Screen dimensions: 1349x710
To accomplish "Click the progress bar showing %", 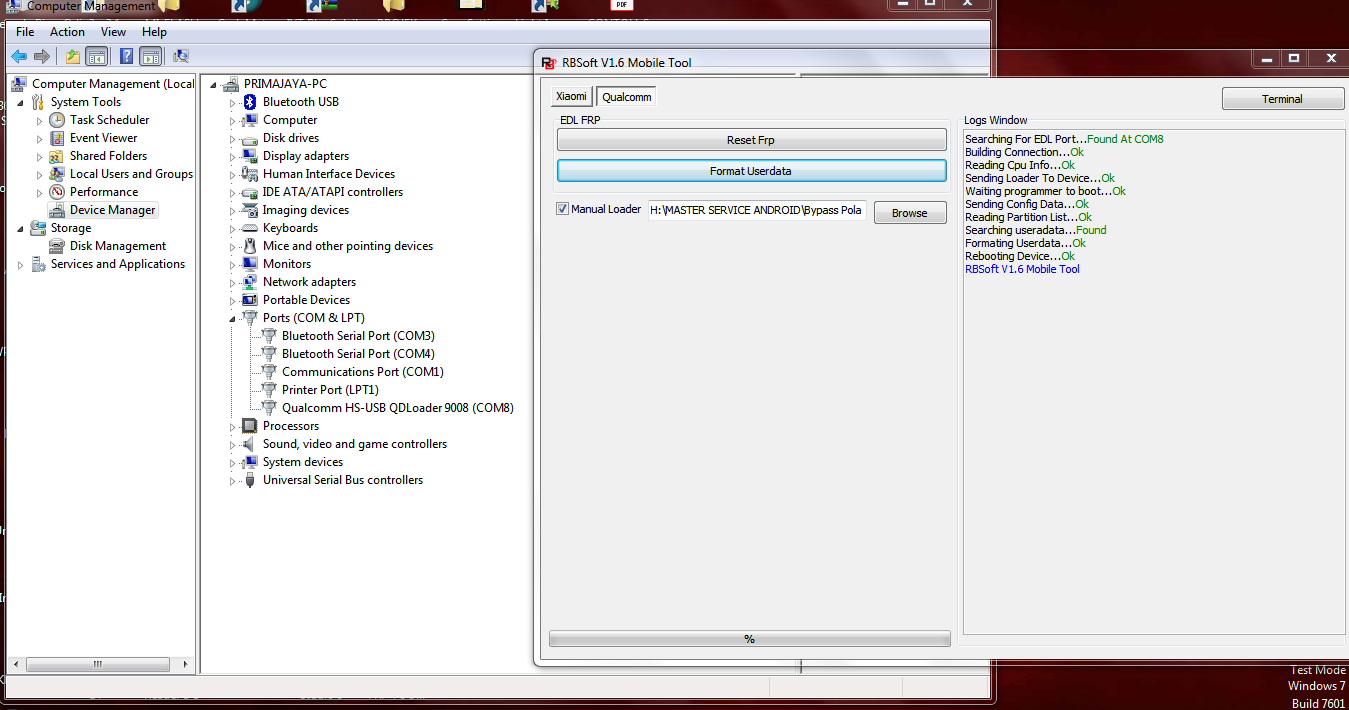I will tap(750, 639).
